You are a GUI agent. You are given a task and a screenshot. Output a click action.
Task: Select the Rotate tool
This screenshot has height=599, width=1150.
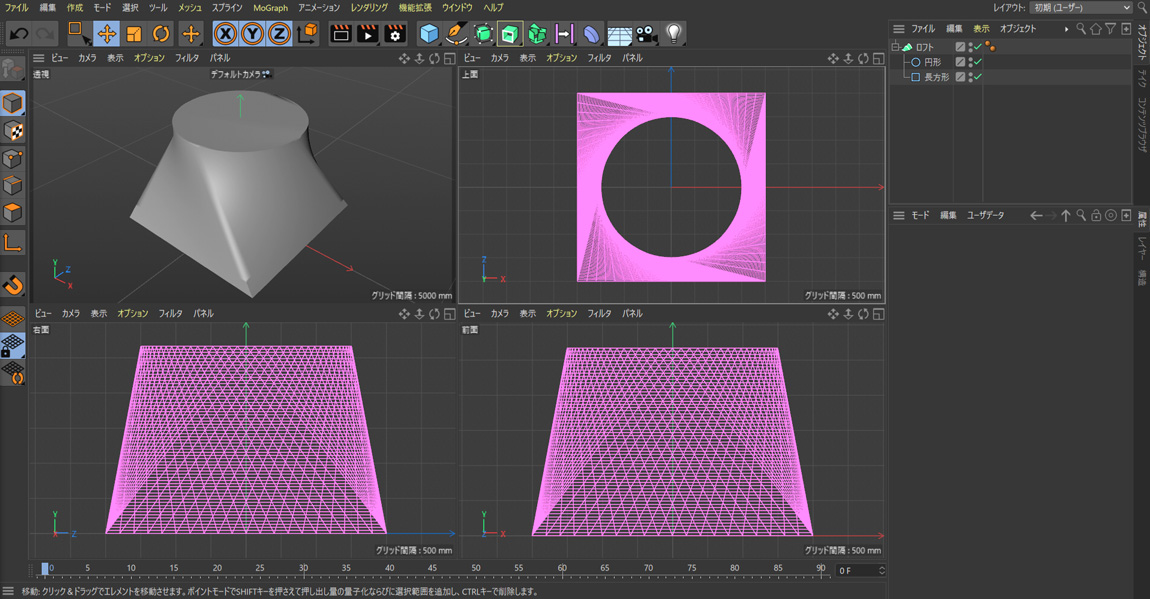pyautogui.click(x=161, y=34)
